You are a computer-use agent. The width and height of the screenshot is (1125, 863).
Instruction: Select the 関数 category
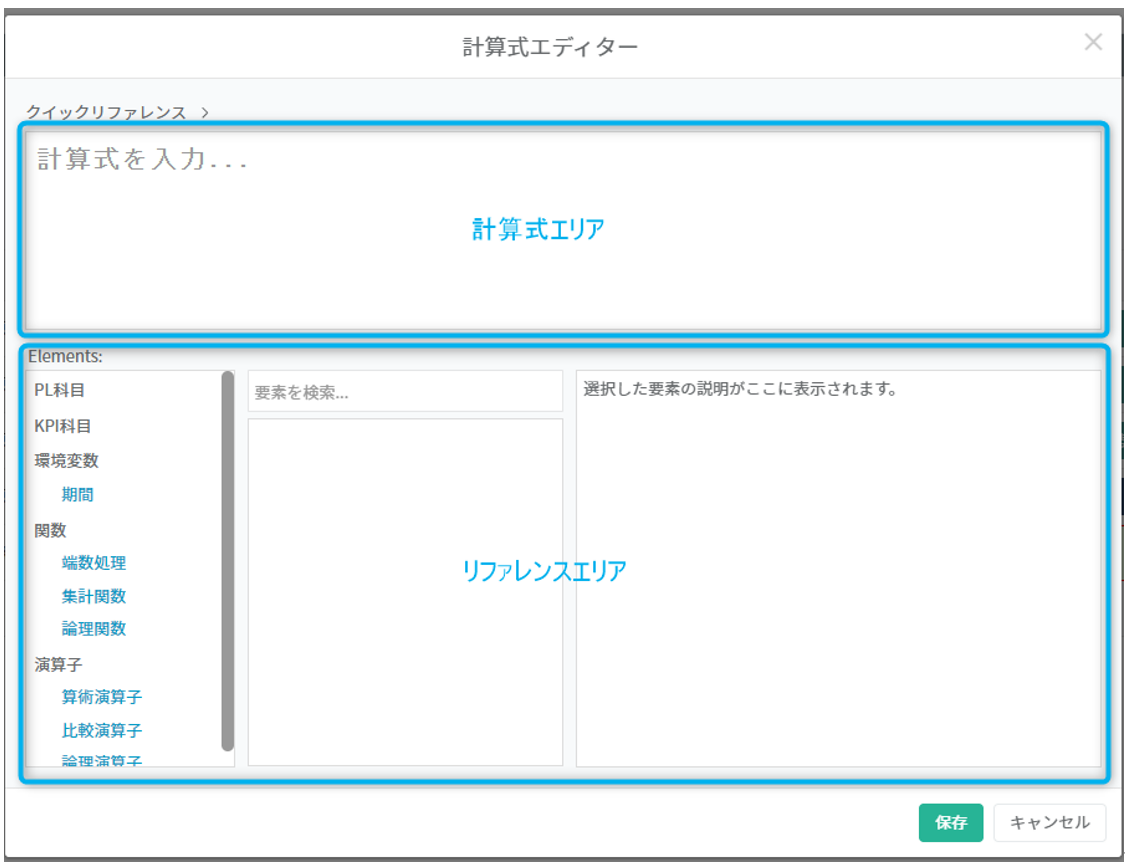tap(50, 530)
